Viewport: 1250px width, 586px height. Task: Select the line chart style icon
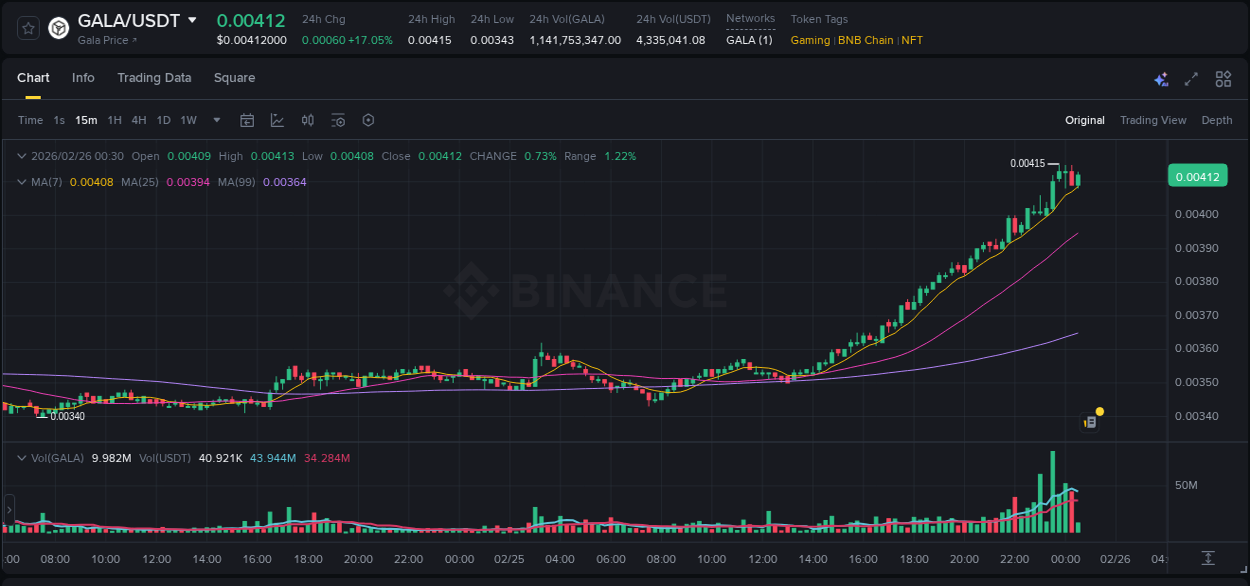pyautogui.click(x=277, y=120)
